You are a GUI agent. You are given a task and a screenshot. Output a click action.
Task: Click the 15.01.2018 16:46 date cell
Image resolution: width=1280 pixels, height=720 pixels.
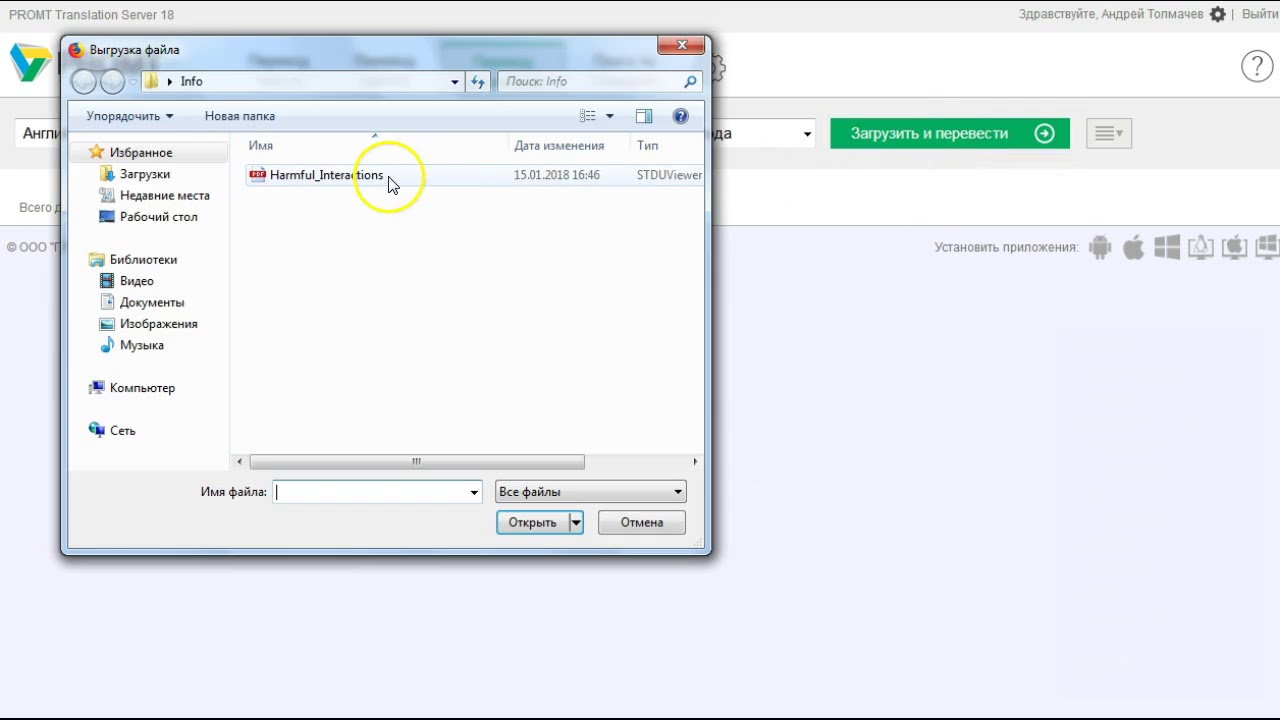[556, 175]
